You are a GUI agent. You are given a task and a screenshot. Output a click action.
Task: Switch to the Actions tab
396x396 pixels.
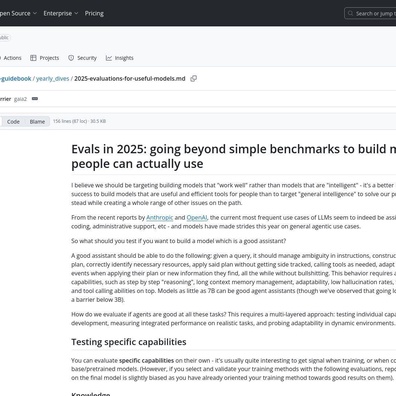pyautogui.click(x=11, y=58)
